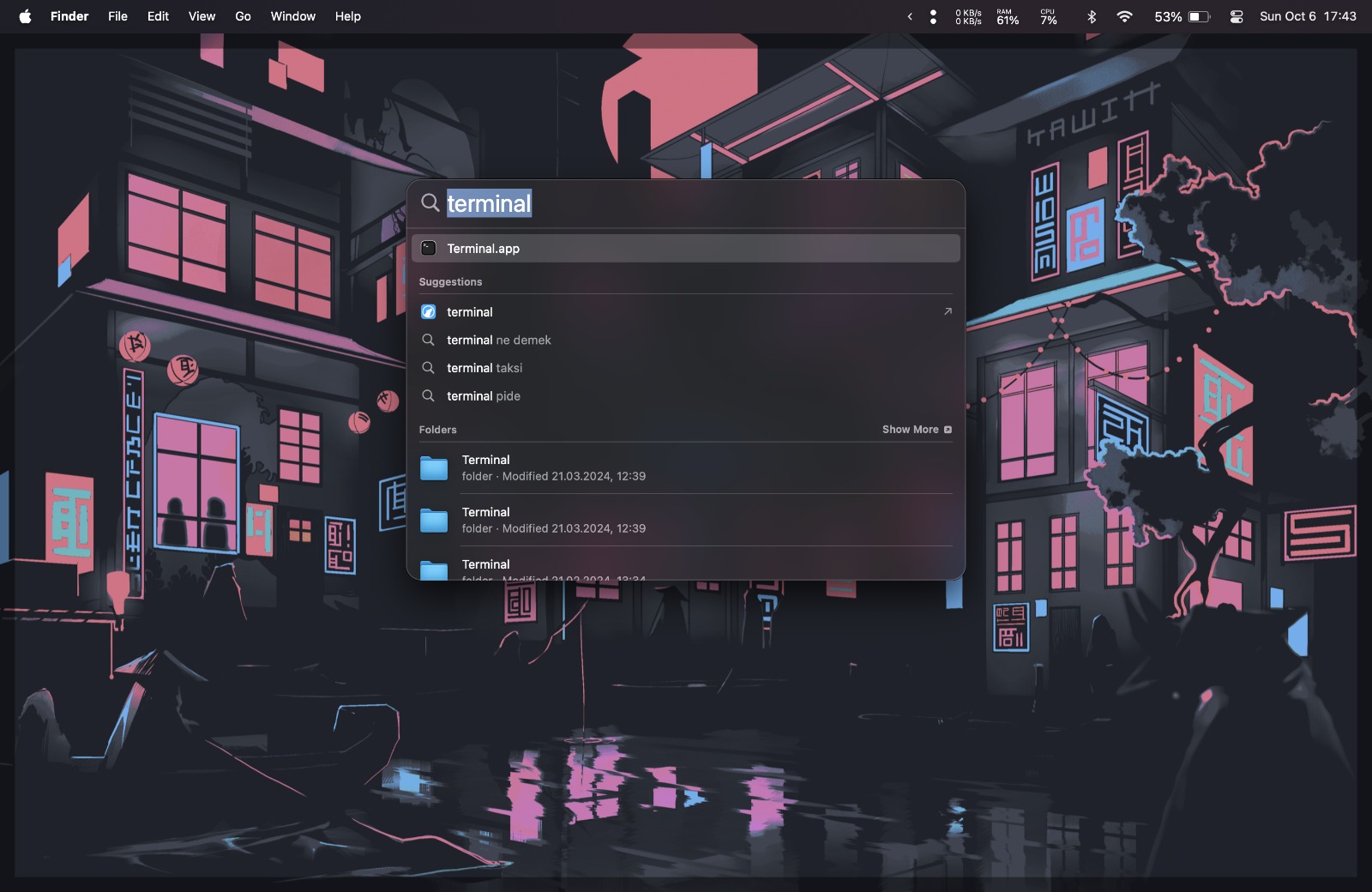Select 'terminal taksi' suggestion
The height and width of the screenshot is (892, 1372).
(x=685, y=368)
